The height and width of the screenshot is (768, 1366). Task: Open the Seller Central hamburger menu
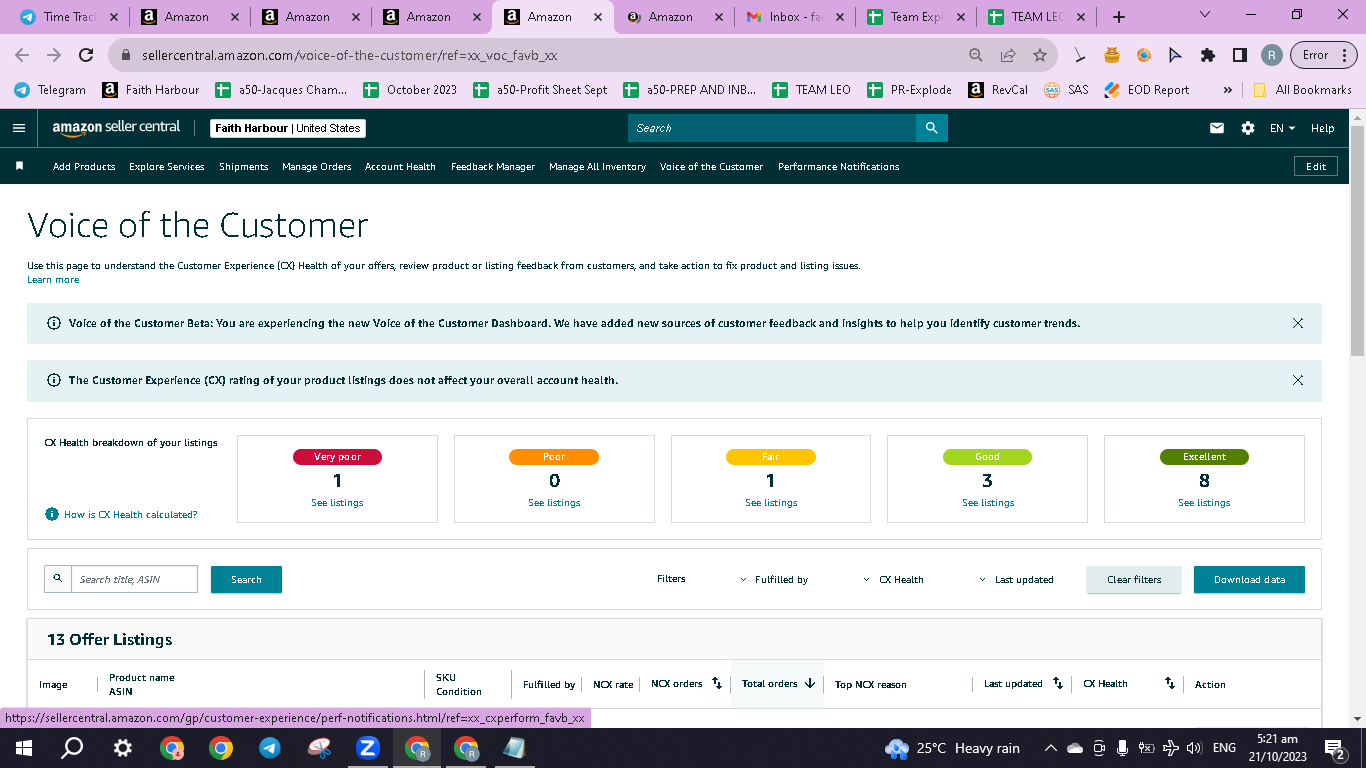19,128
